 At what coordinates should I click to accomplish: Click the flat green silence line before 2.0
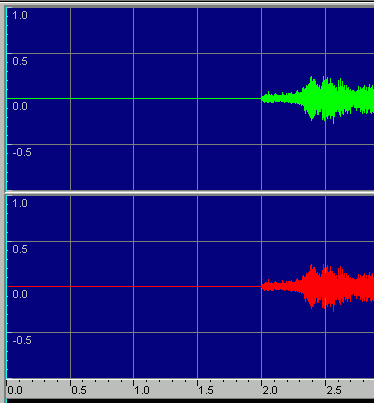134,99
